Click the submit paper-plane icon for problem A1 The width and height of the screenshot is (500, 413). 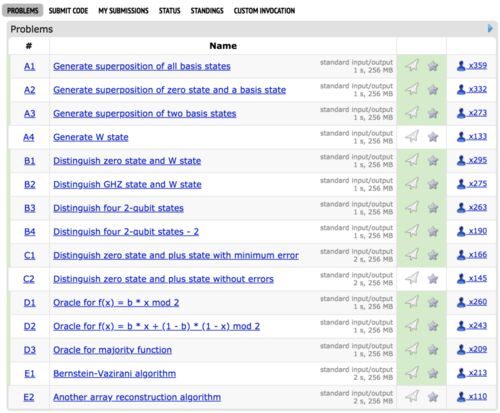point(412,65)
